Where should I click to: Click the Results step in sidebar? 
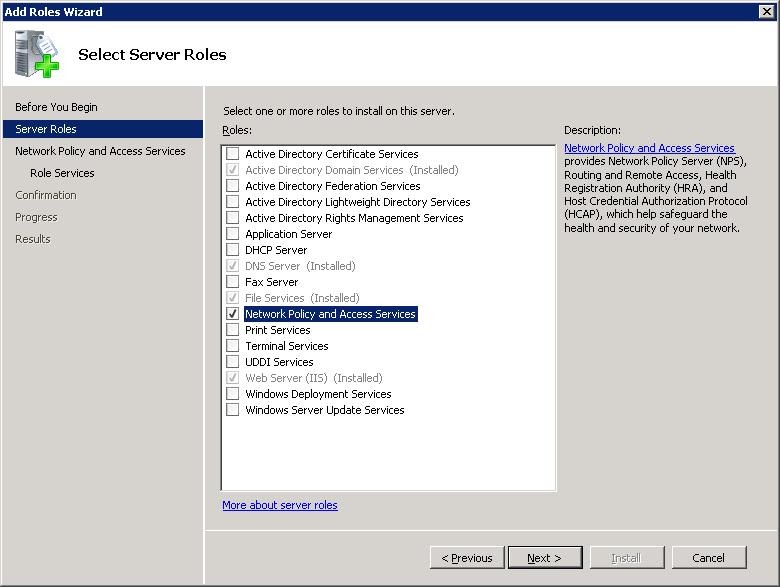coord(33,239)
